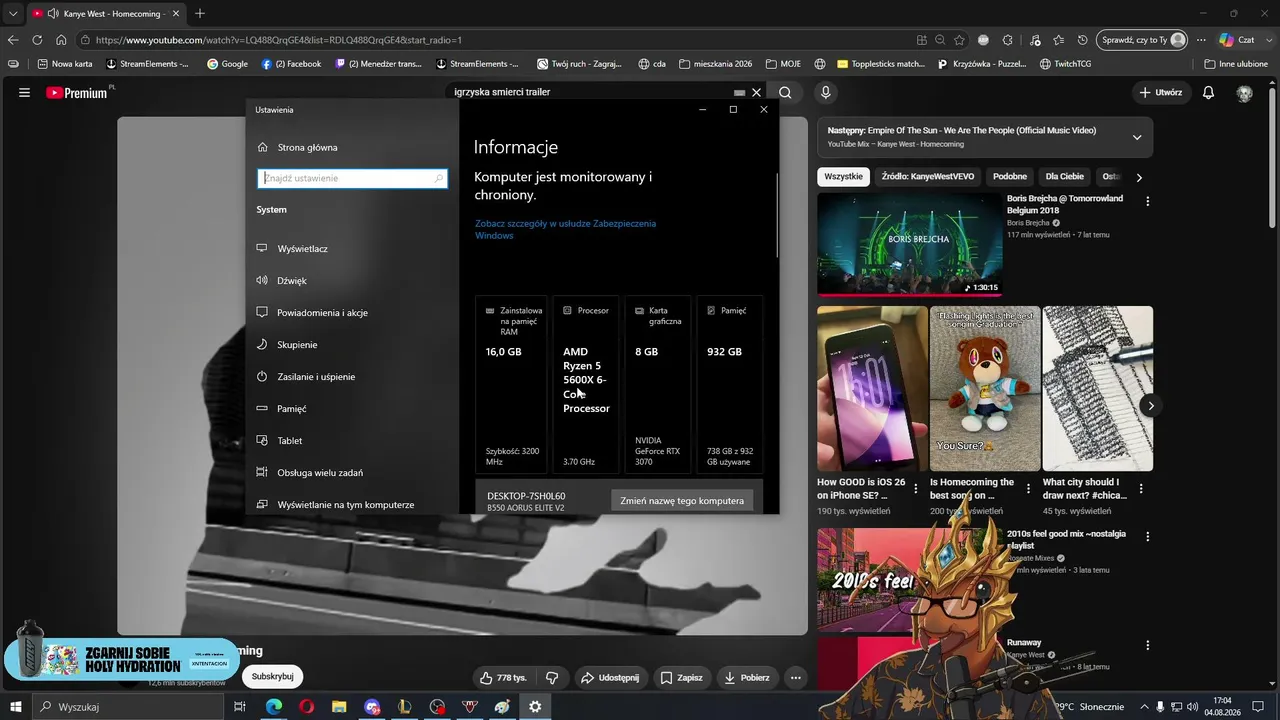Like the video with 778 tys. button
Viewport: 1280px width, 720px height.
(x=503, y=677)
